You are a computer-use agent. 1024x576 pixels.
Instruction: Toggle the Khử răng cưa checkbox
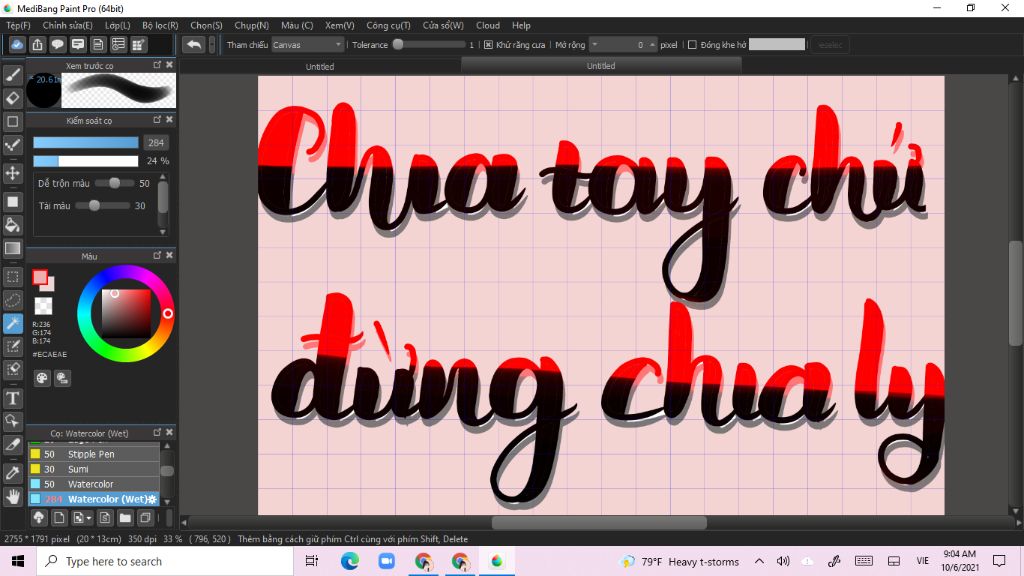coord(488,45)
